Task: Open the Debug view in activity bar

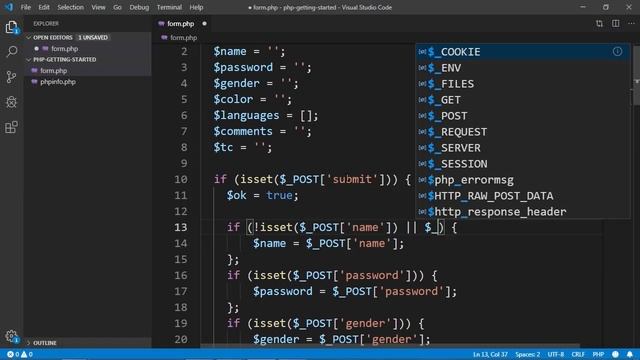Action: tap(11, 102)
